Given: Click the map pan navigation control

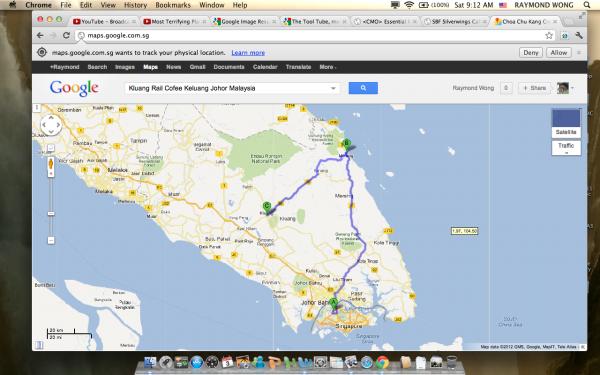Looking at the screenshot, I should 51,125.
